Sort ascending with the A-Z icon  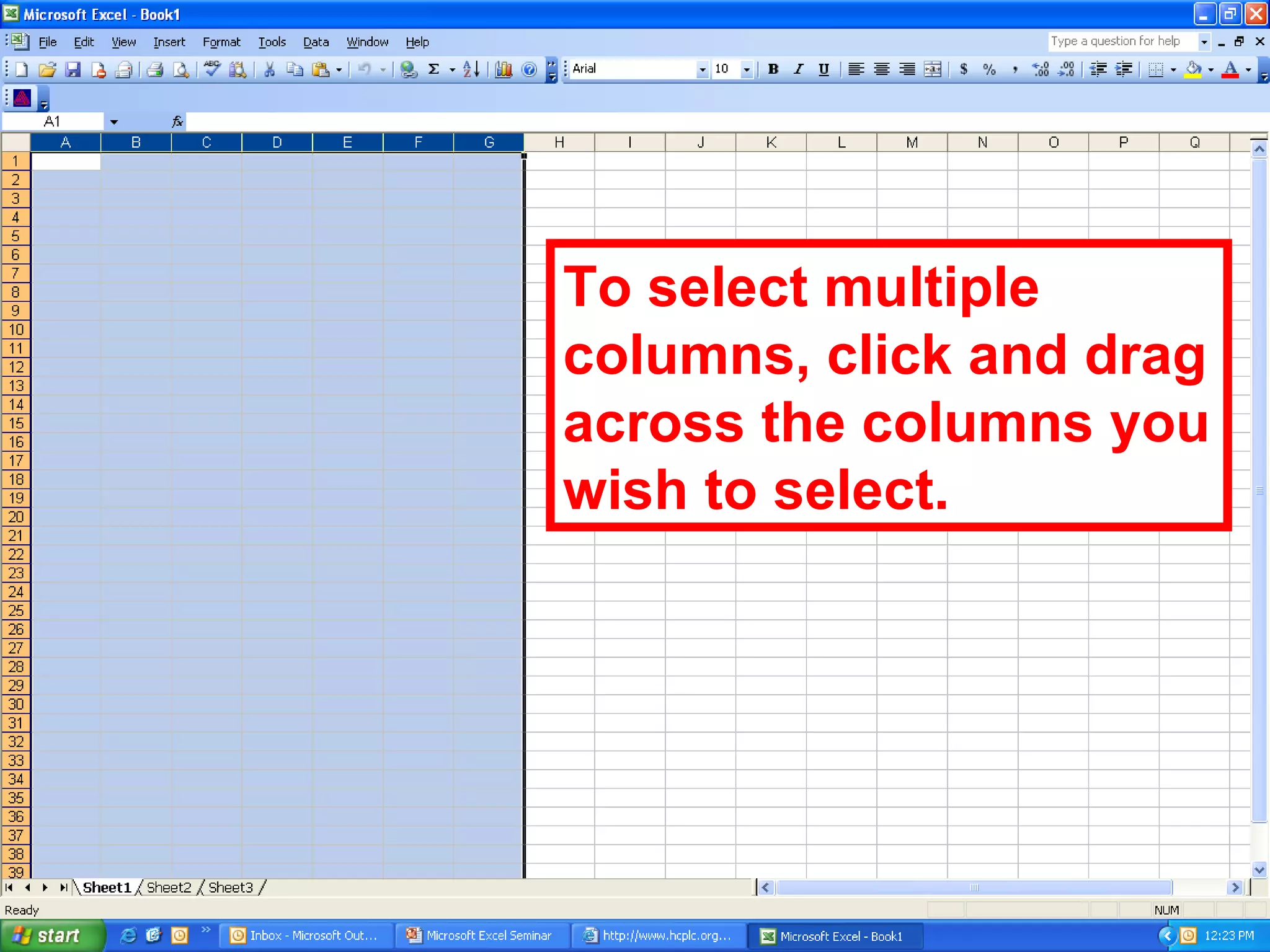point(471,69)
